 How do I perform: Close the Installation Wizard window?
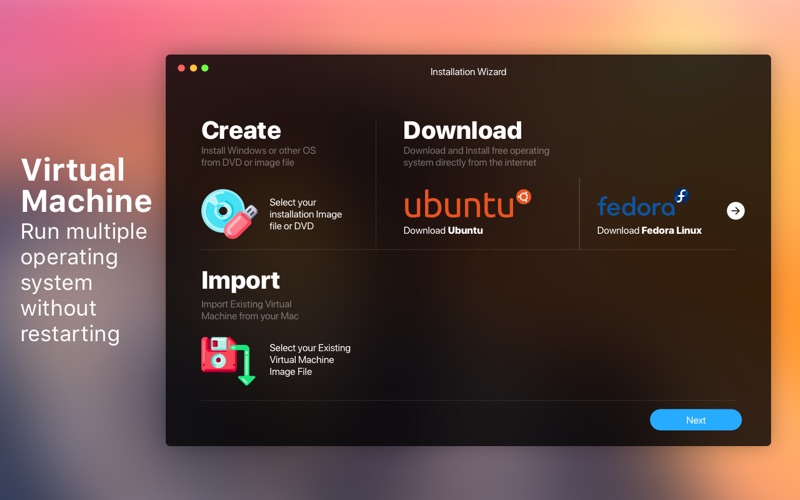coord(181,68)
